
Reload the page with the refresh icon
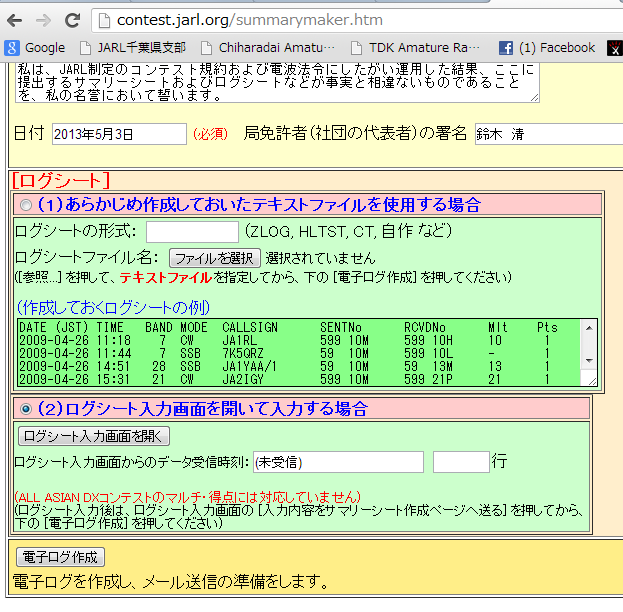point(72,20)
